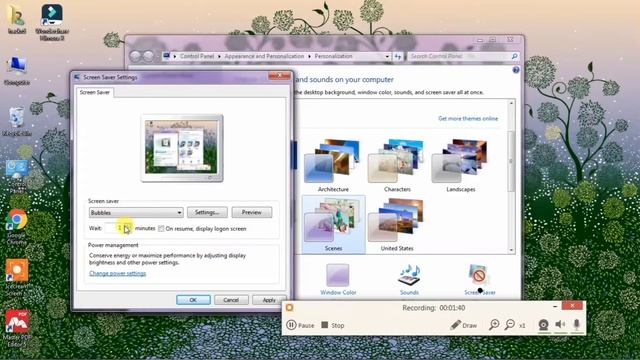Click Control Panel in the breadcrumb
This screenshot has height=360, width=640.
(x=197, y=56)
